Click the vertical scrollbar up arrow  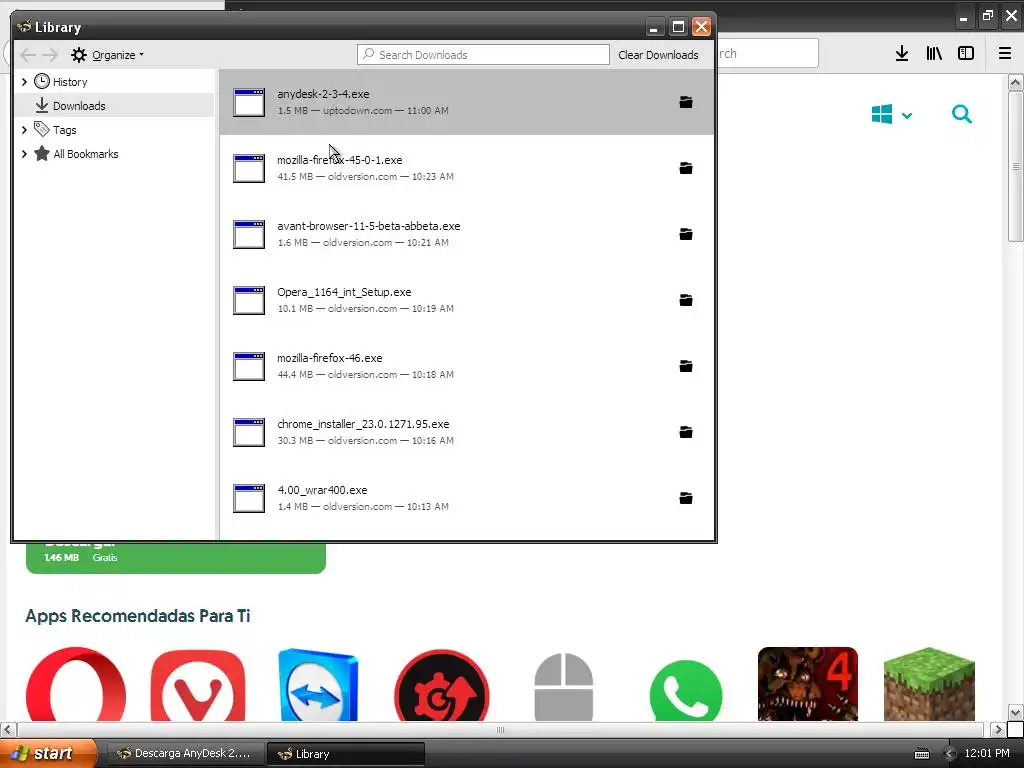coord(1016,82)
